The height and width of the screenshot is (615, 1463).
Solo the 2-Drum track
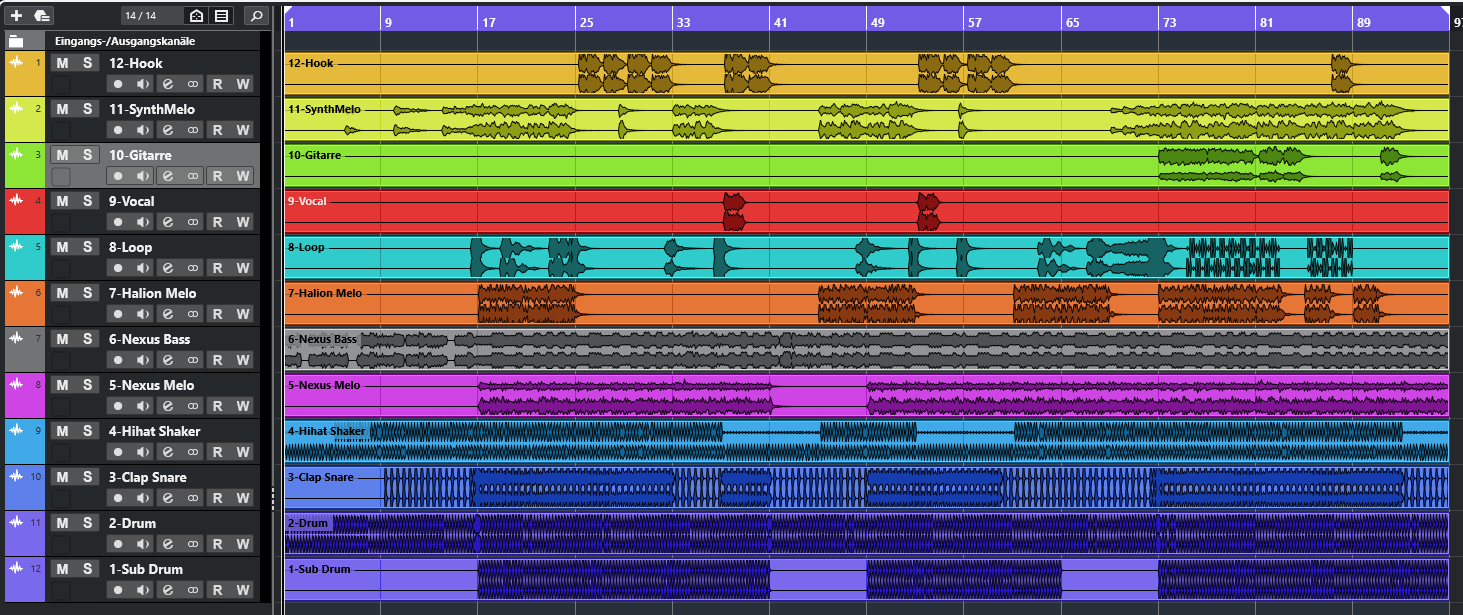(87, 523)
